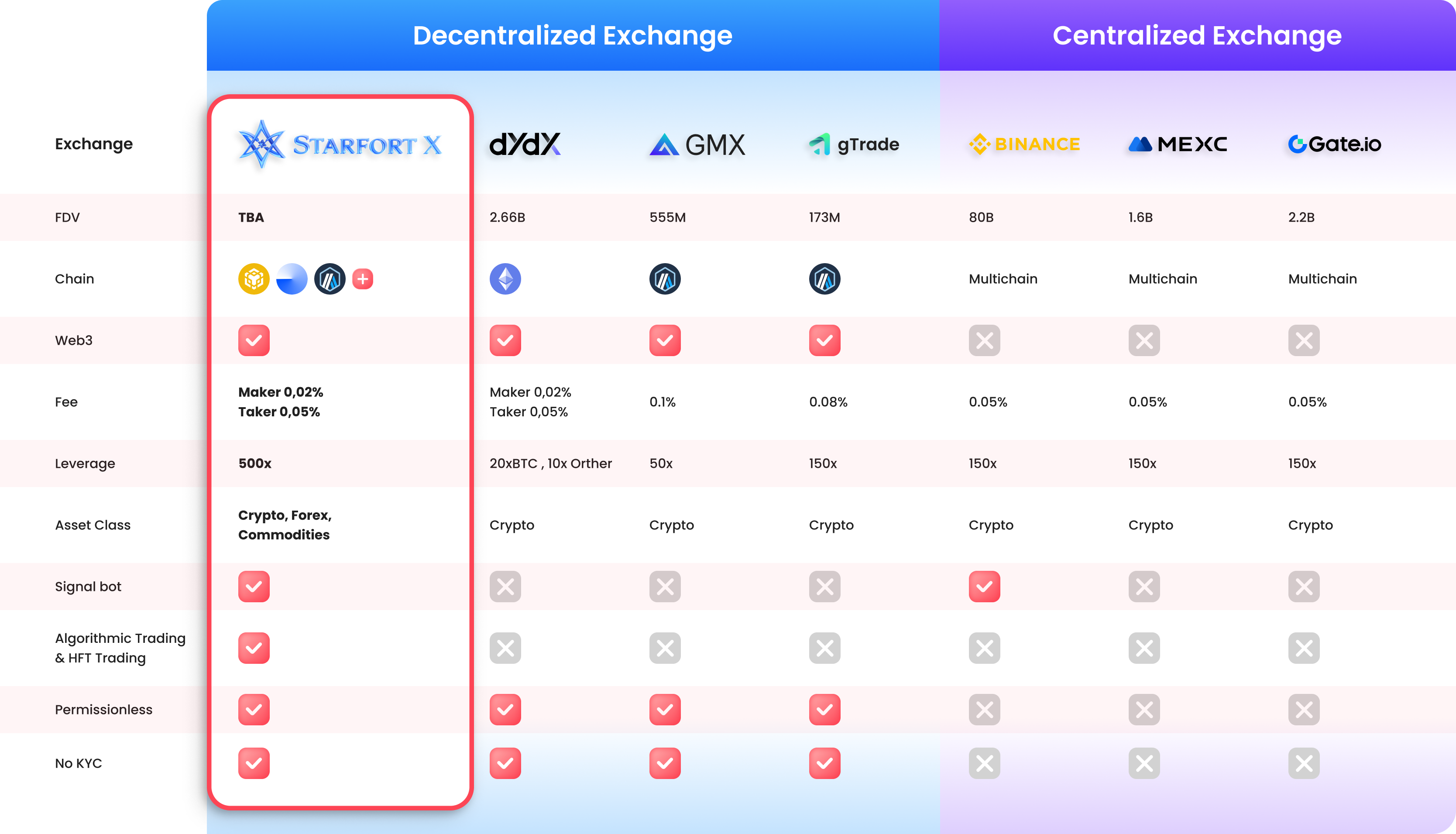Click GMX leverage 50x
Screen dimensions: 1456x834
(661, 463)
